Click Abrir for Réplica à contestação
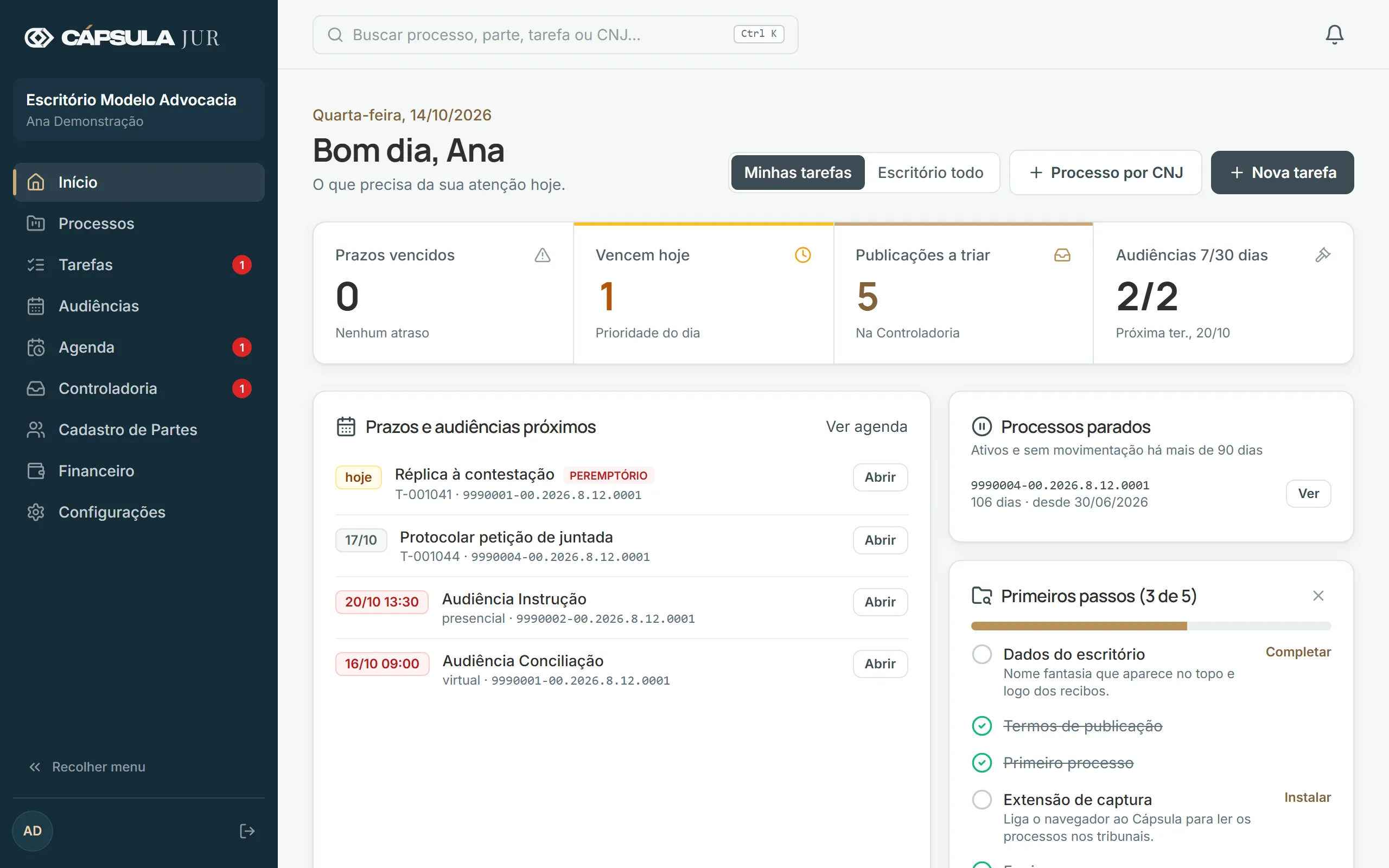 click(x=880, y=477)
